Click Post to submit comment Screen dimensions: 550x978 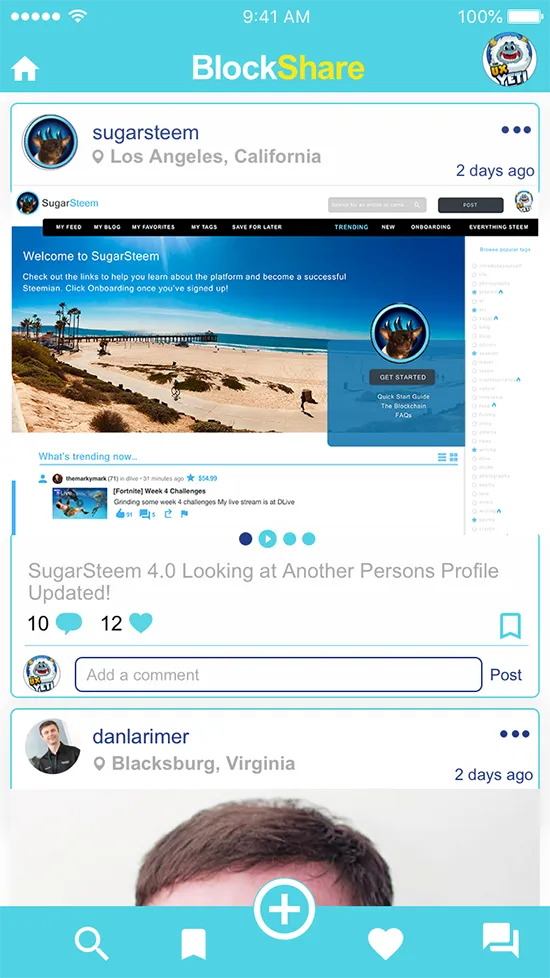click(x=506, y=674)
